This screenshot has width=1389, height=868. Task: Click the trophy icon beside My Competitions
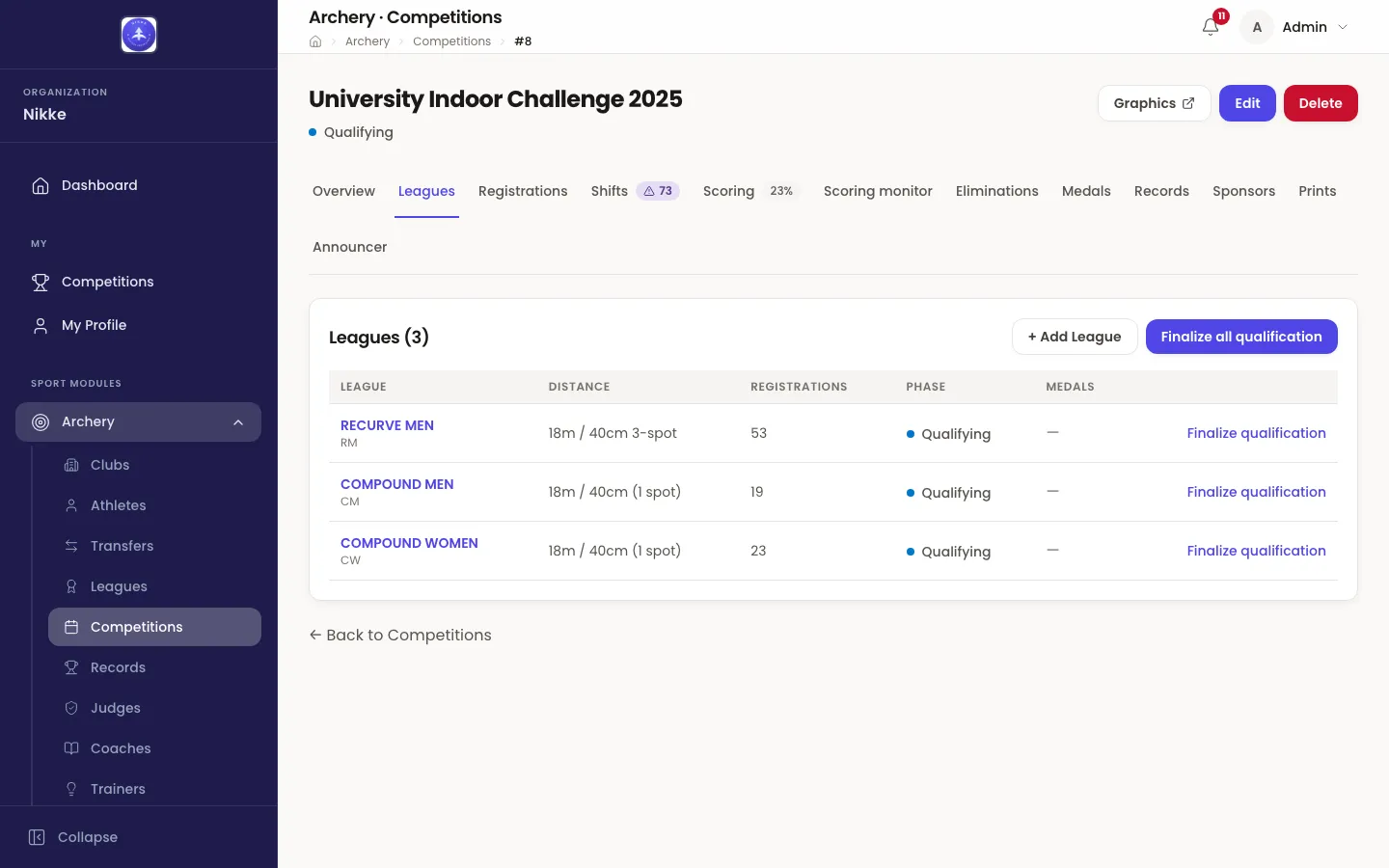41,282
